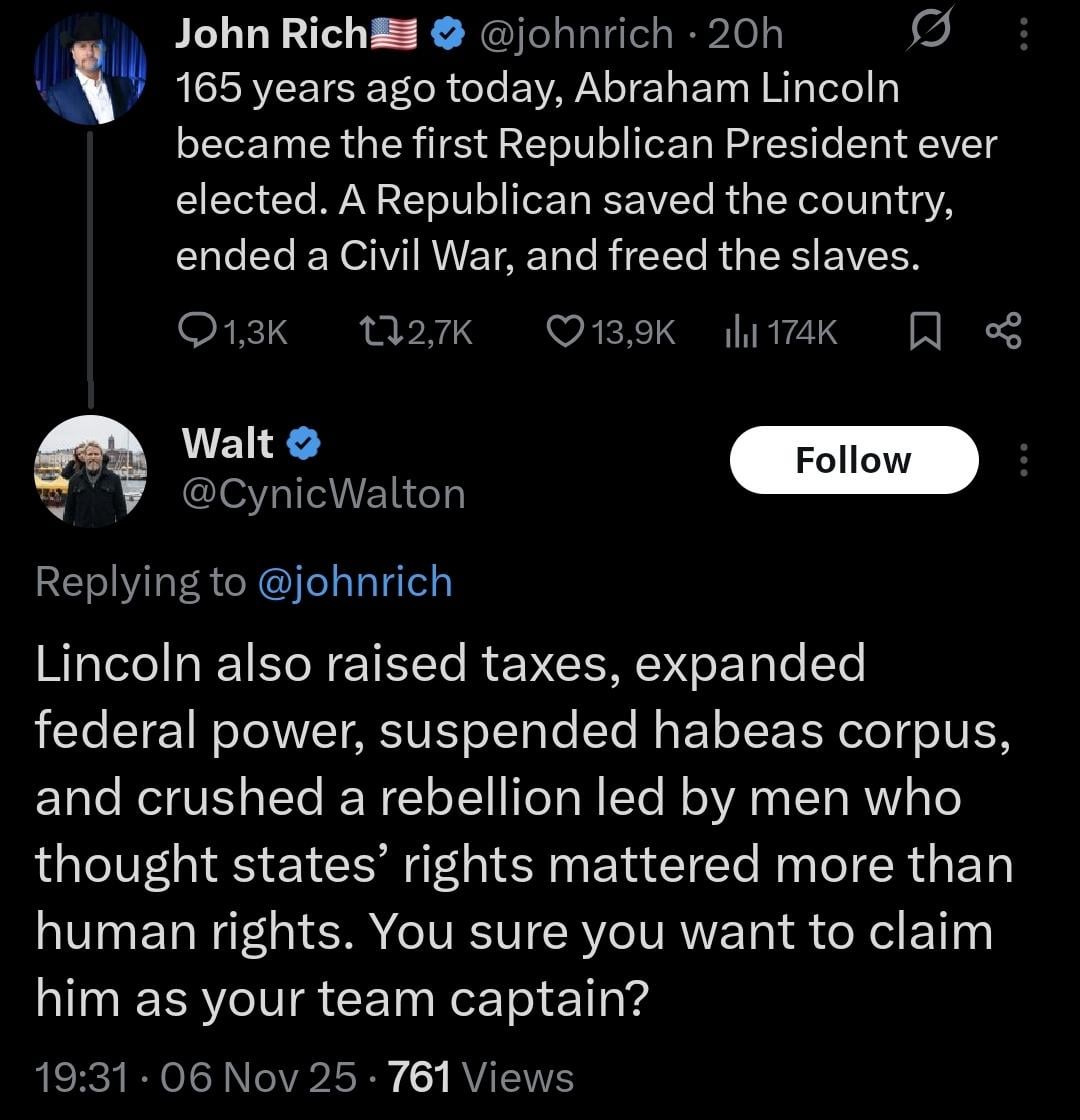Share John Rich's post via share icon
The width and height of the screenshot is (1080, 1120).
coord(1003,332)
